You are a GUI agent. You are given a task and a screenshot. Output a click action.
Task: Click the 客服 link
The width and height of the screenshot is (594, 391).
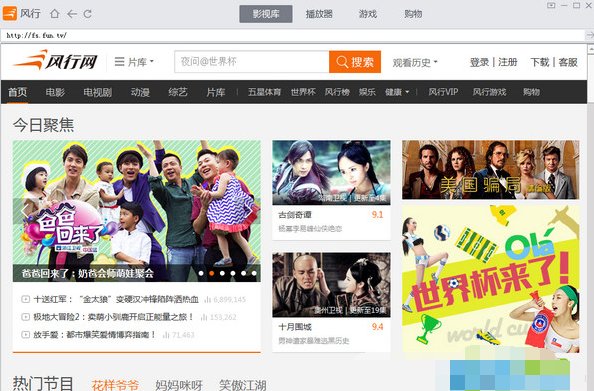tap(568, 62)
